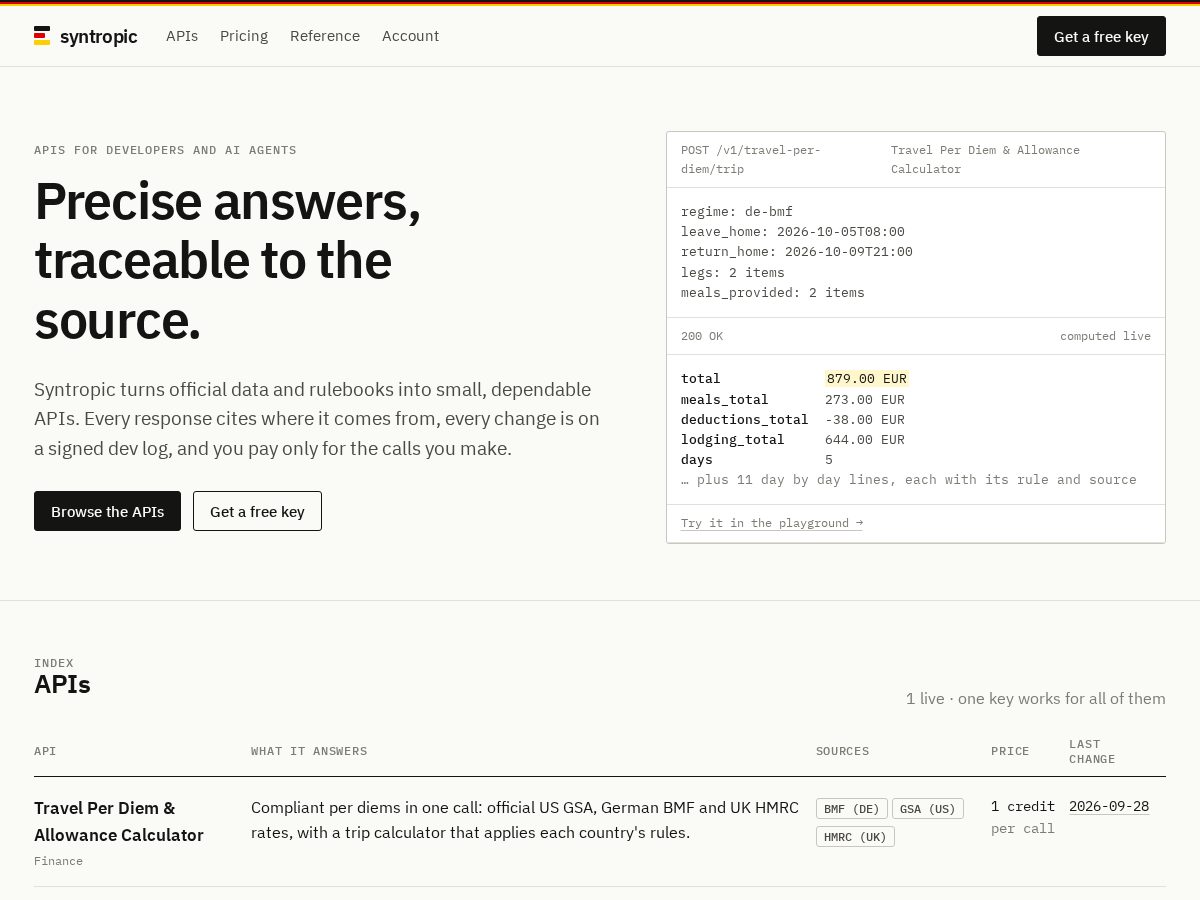
Task: Click the 'meals_provided: 2 items' line
Action: (x=773, y=293)
